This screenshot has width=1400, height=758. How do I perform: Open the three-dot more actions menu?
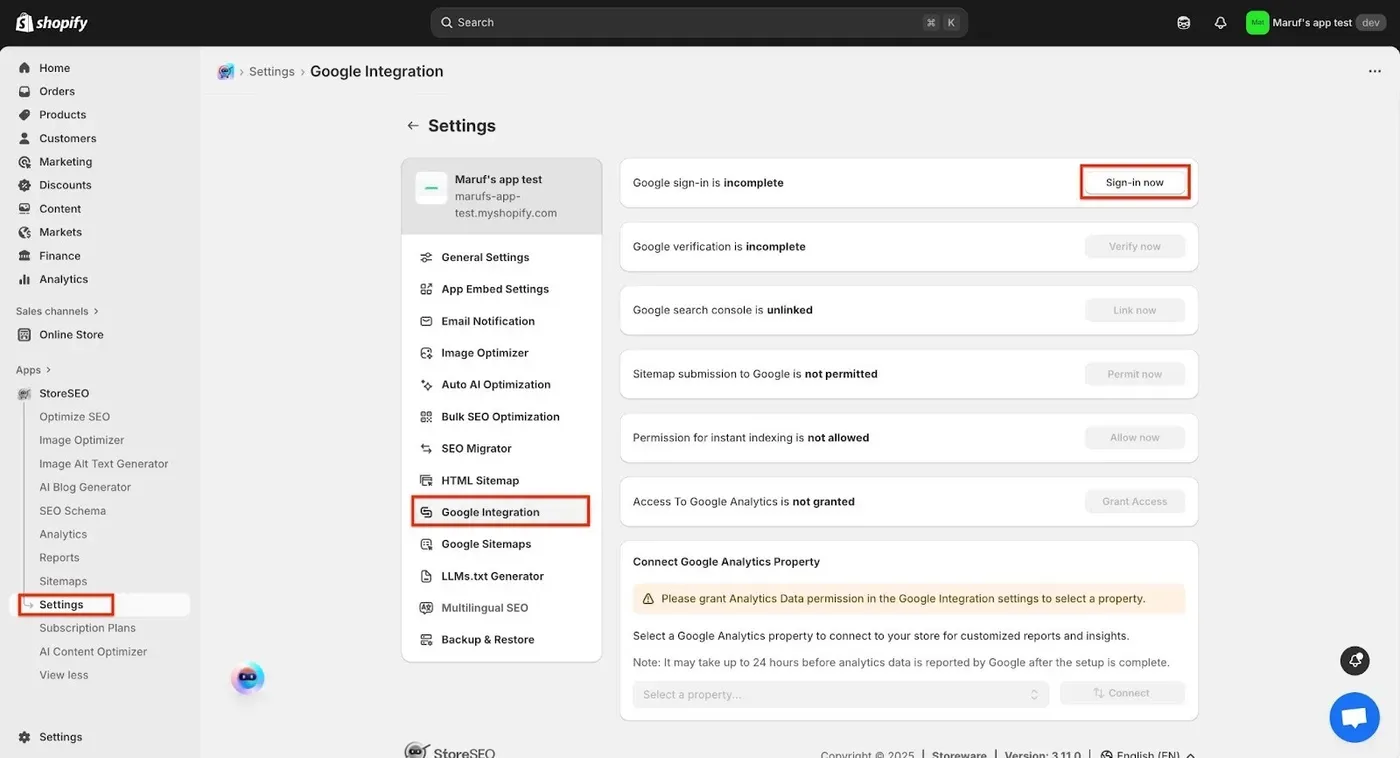coord(1374,72)
